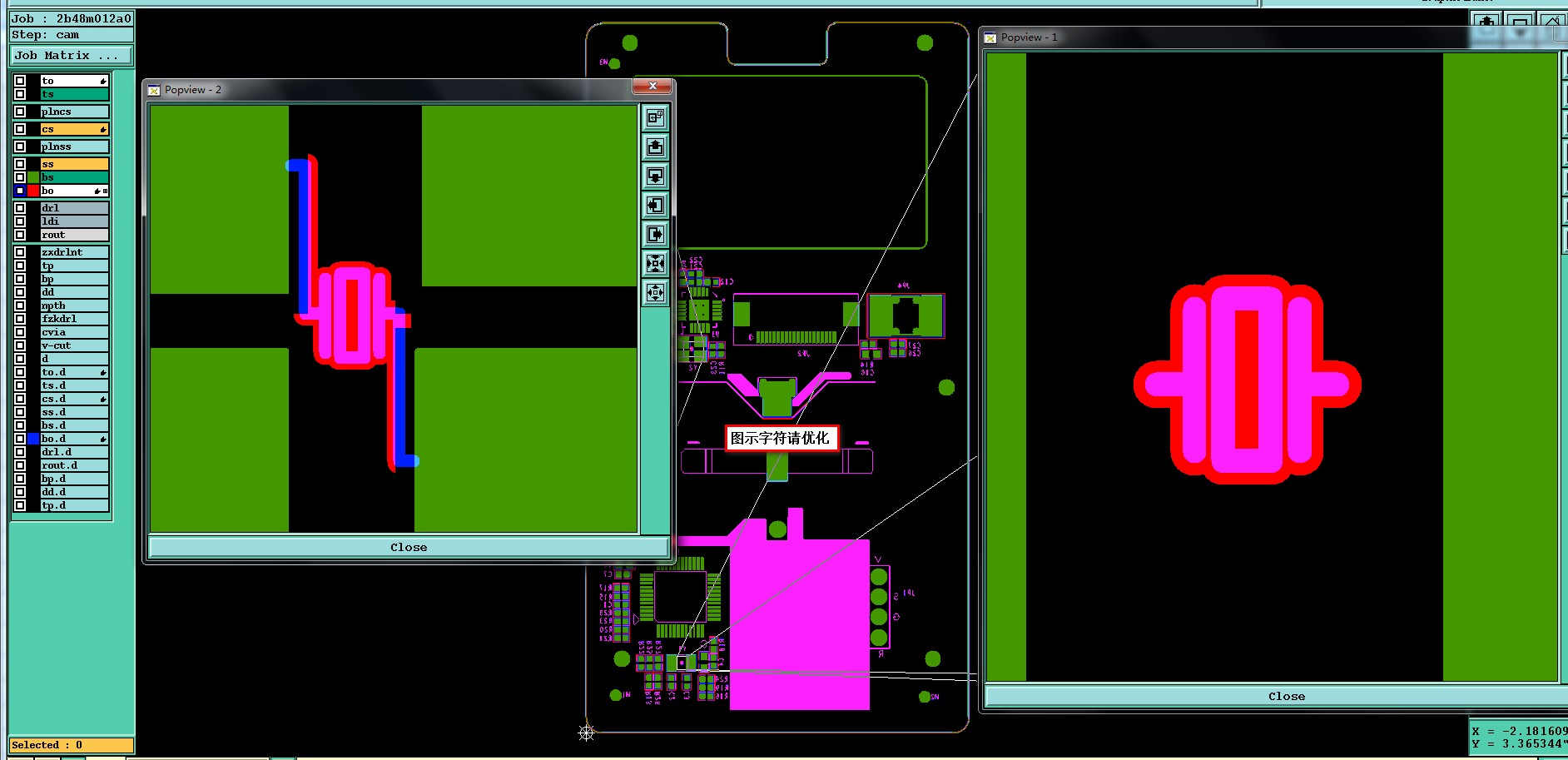Select the 'drl.d' layer name
The height and width of the screenshot is (760, 1568).
[x=74, y=452]
